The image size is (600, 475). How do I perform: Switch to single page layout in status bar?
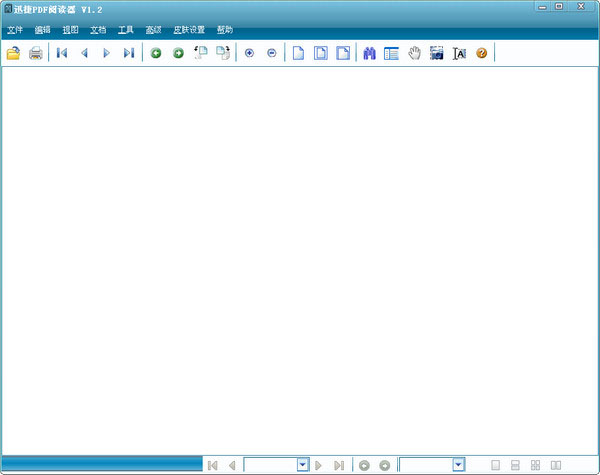(495, 465)
